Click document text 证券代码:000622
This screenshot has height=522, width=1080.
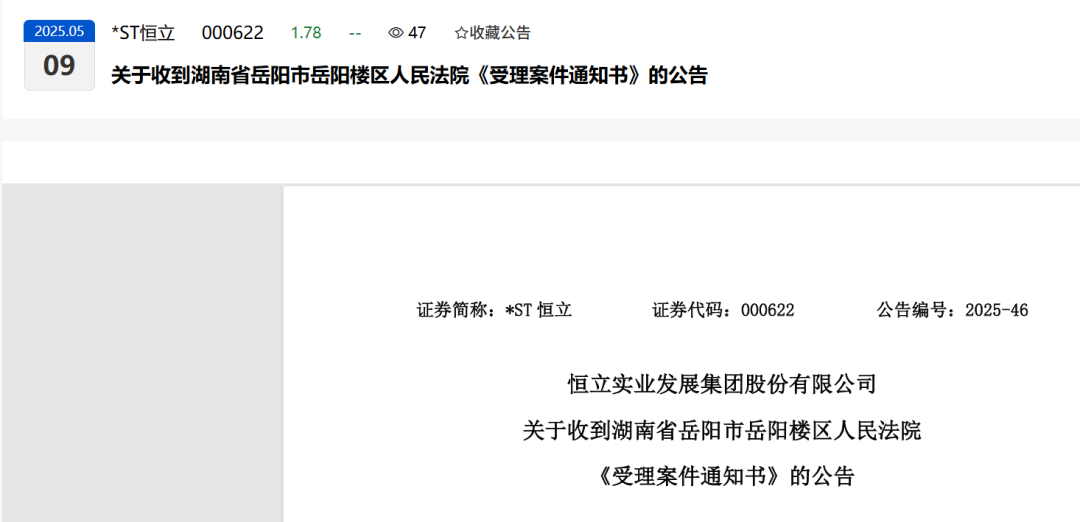click(723, 311)
